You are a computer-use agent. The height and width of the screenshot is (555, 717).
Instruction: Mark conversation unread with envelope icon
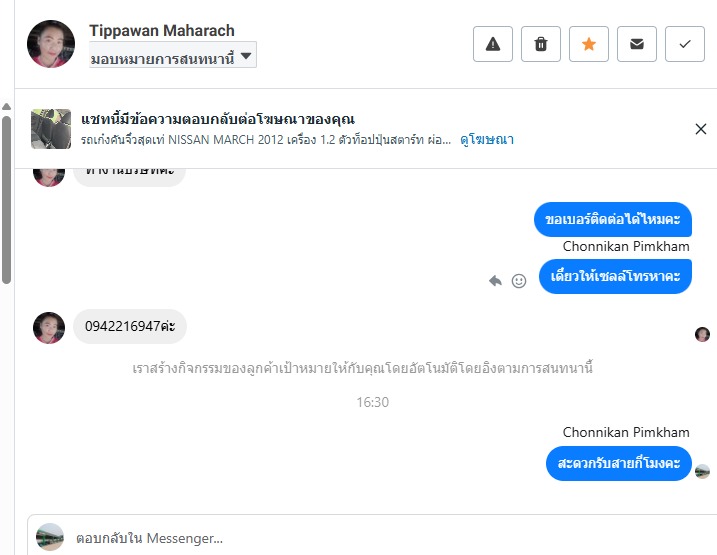click(x=636, y=44)
